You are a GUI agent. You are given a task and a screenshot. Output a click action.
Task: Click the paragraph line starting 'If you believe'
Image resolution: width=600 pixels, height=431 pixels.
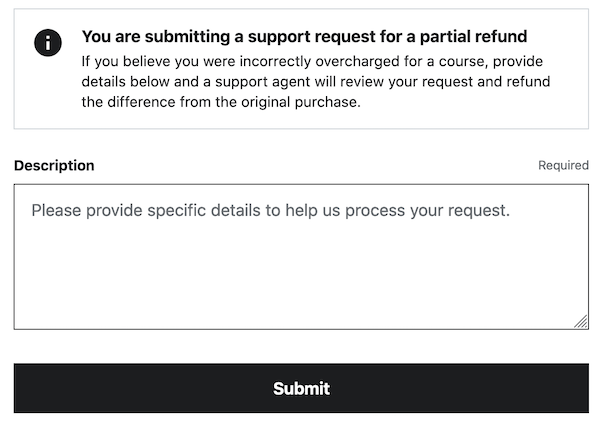314,60
